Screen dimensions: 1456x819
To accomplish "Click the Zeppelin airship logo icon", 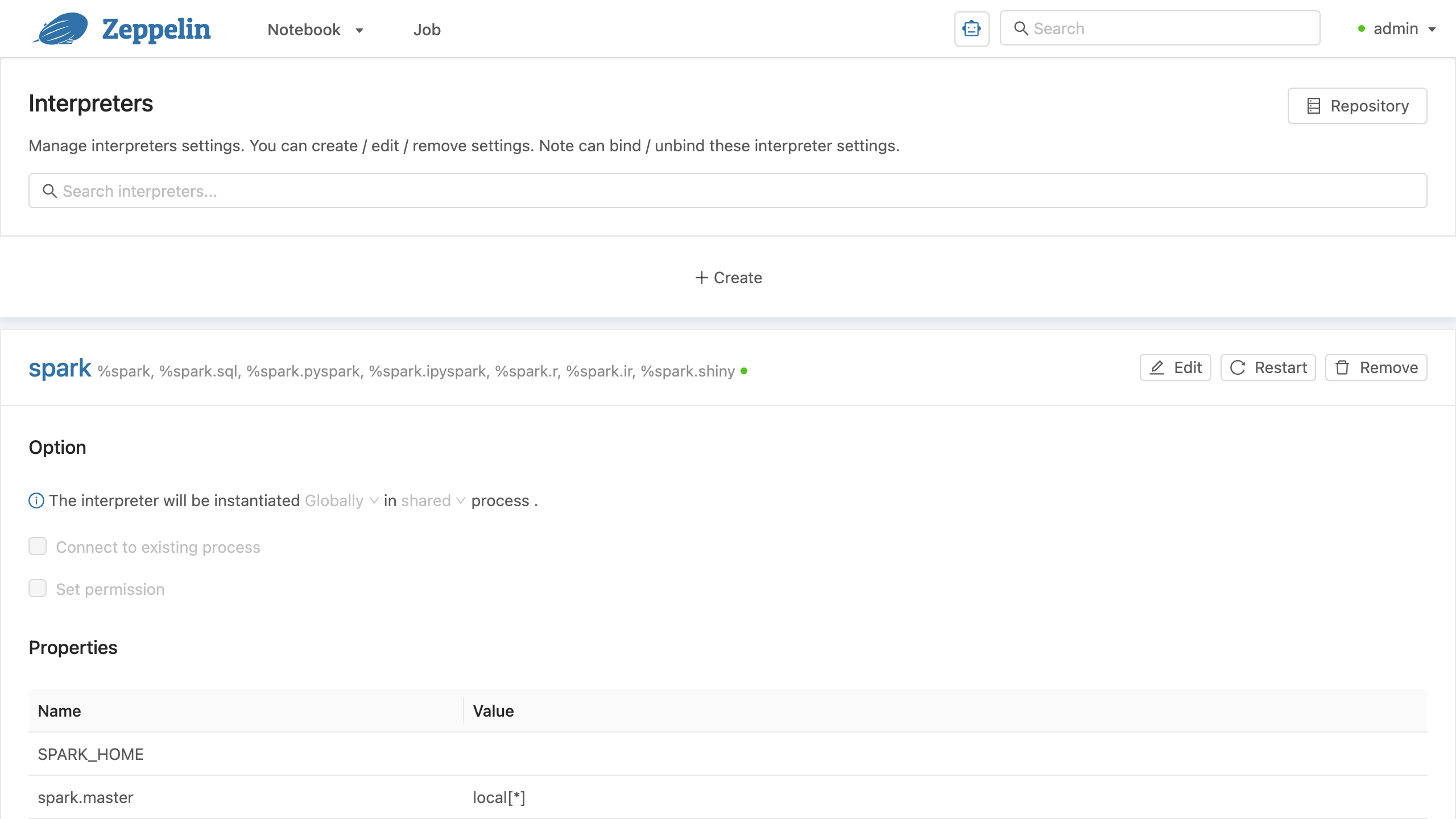I will coord(61,28).
